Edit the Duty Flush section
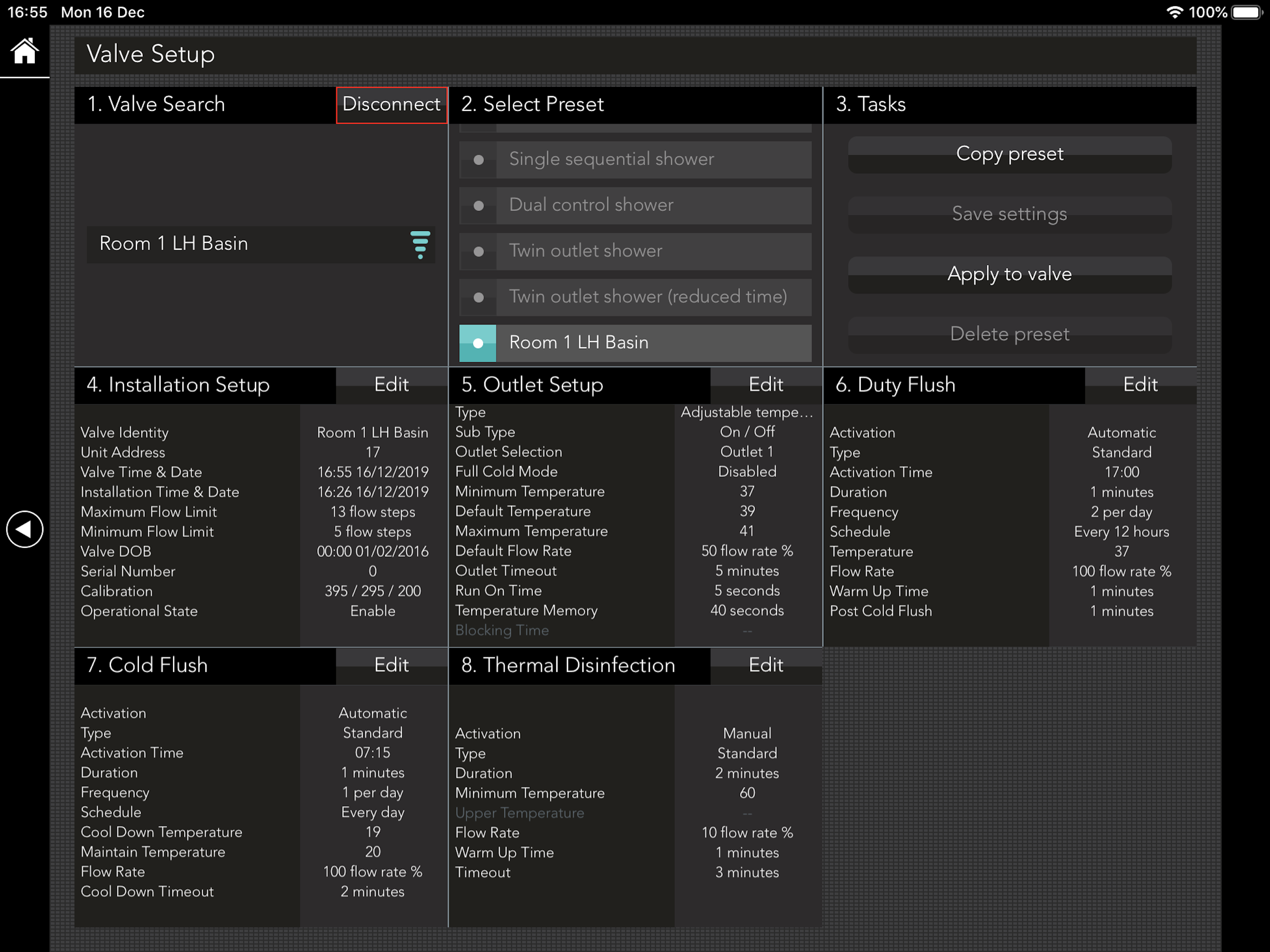This screenshot has width=1270, height=952. point(1140,385)
